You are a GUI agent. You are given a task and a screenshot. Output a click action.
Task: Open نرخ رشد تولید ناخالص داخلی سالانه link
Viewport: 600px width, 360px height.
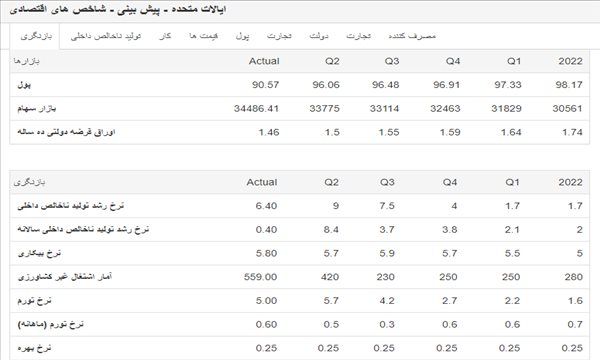[83, 230]
